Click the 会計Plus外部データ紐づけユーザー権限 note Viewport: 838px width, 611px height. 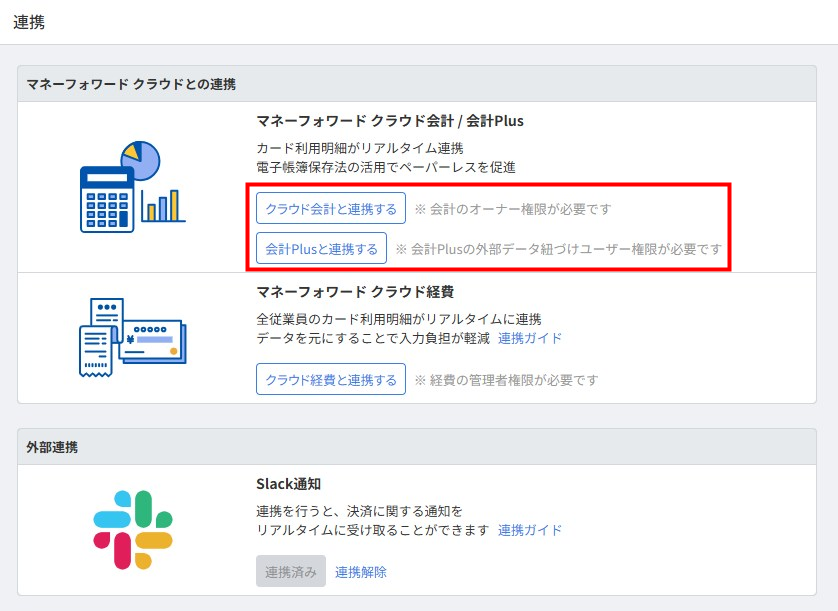tap(558, 249)
